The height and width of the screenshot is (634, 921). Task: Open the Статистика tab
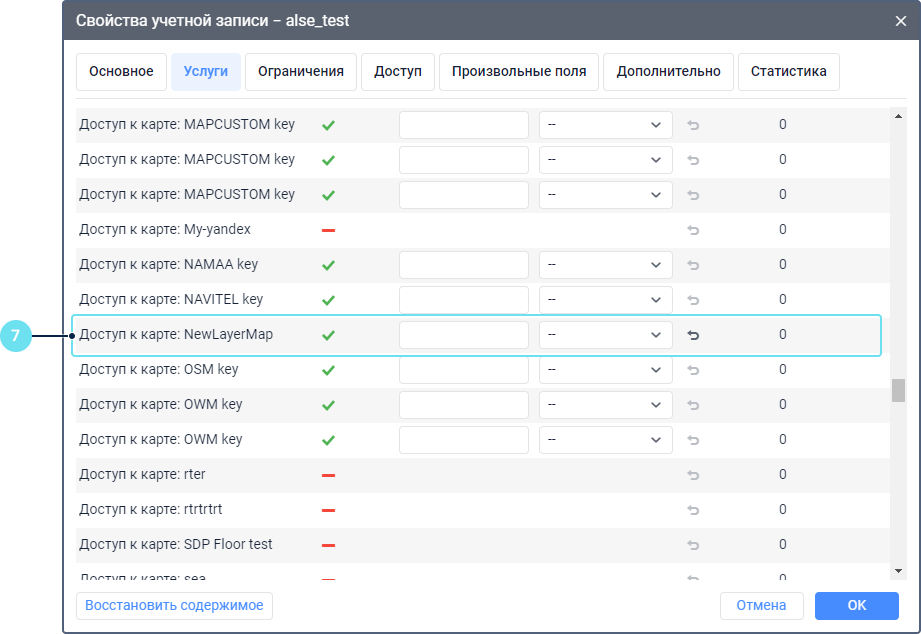click(x=788, y=72)
